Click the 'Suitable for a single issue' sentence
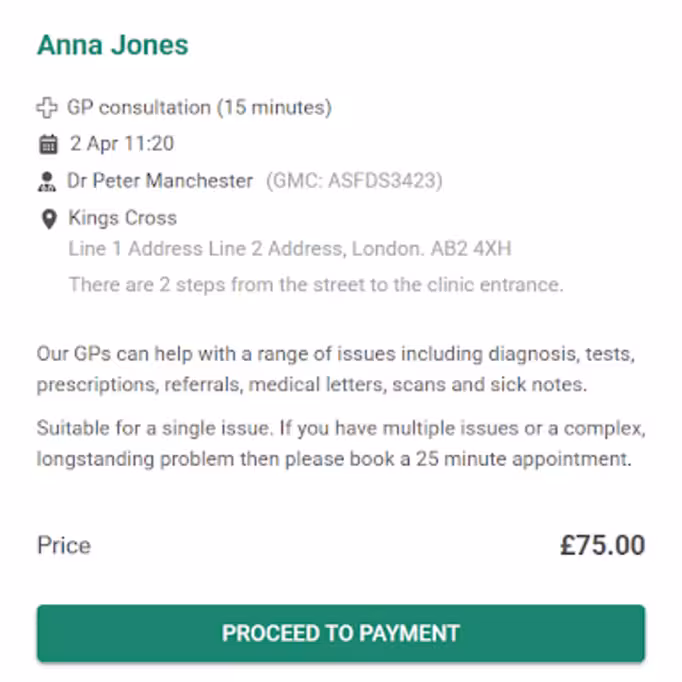This screenshot has height=682, width=682. [x=155, y=429]
